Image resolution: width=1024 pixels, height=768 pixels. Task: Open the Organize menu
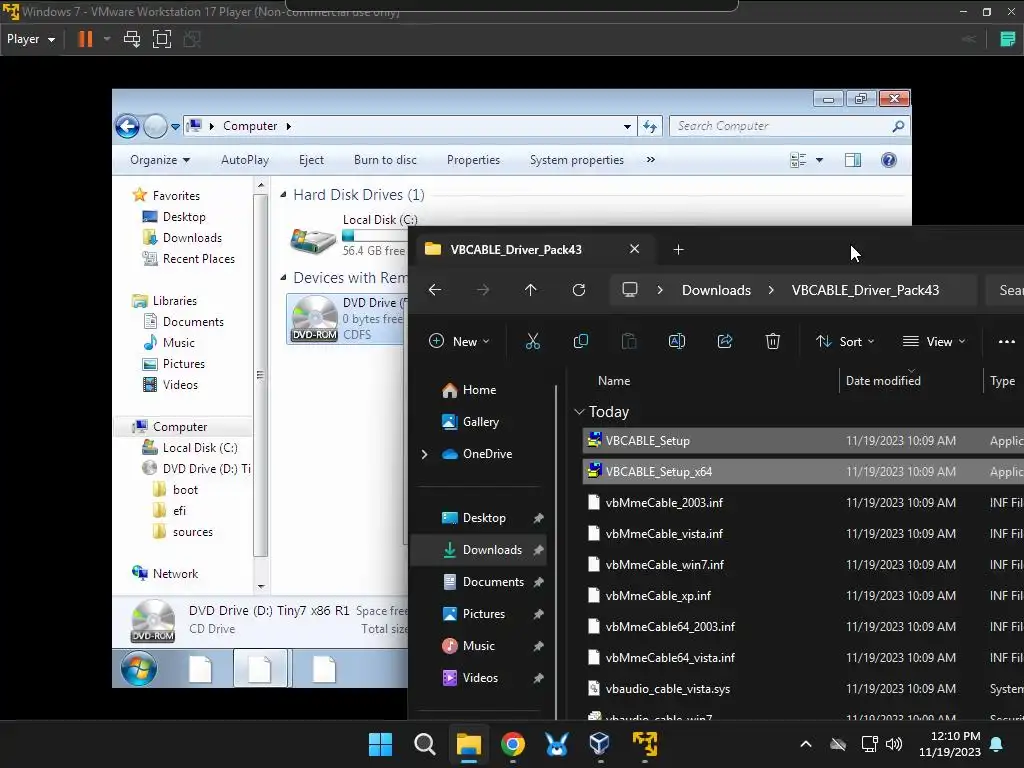click(x=160, y=160)
